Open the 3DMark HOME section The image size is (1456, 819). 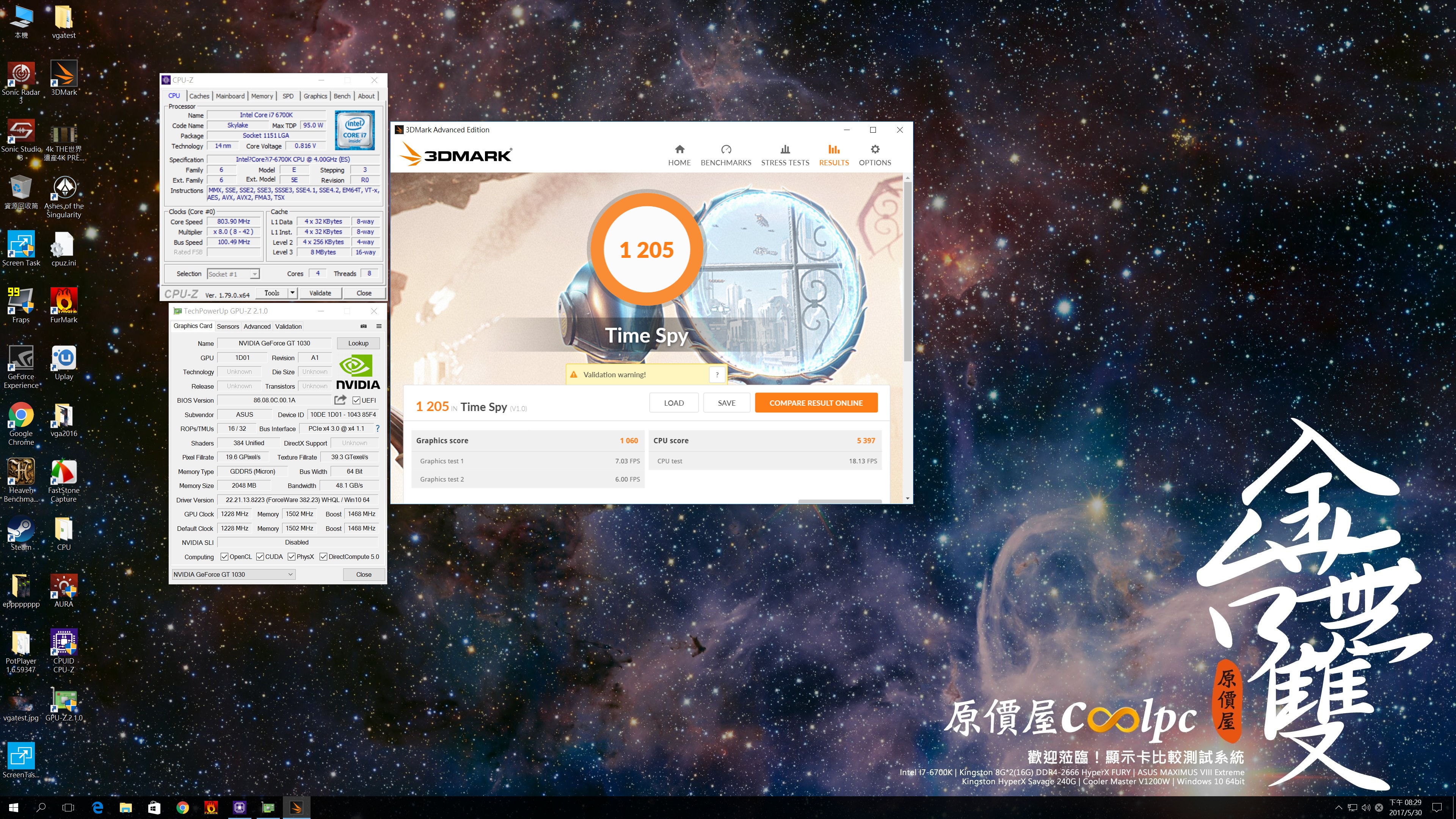point(679,155)
